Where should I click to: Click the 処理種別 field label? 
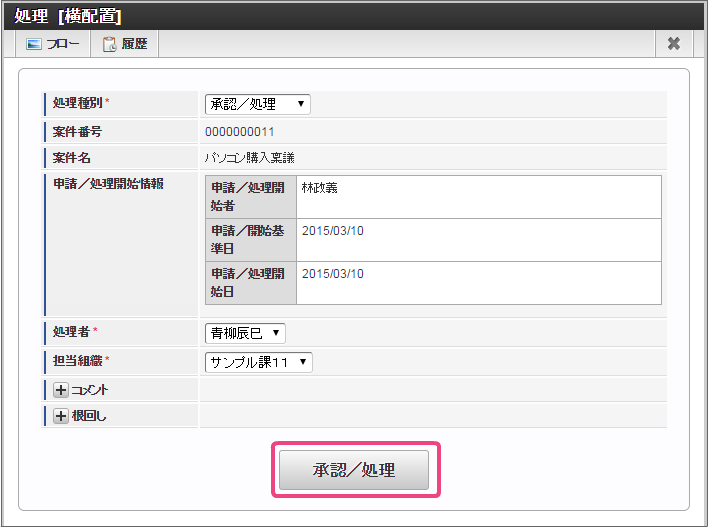(x=78, y=103)
